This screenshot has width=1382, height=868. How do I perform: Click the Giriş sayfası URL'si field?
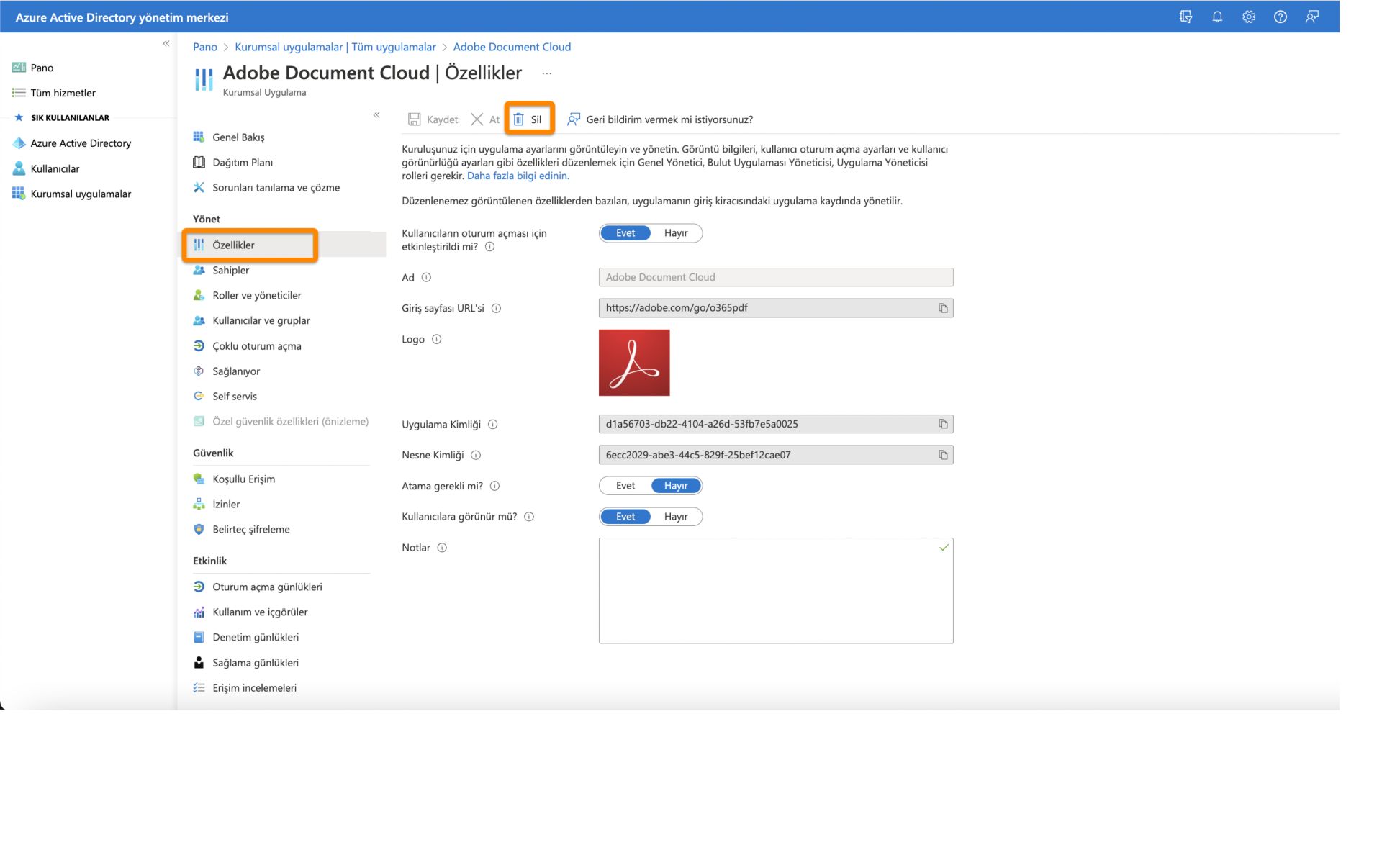pyautogui.click(x=776, y=308)
